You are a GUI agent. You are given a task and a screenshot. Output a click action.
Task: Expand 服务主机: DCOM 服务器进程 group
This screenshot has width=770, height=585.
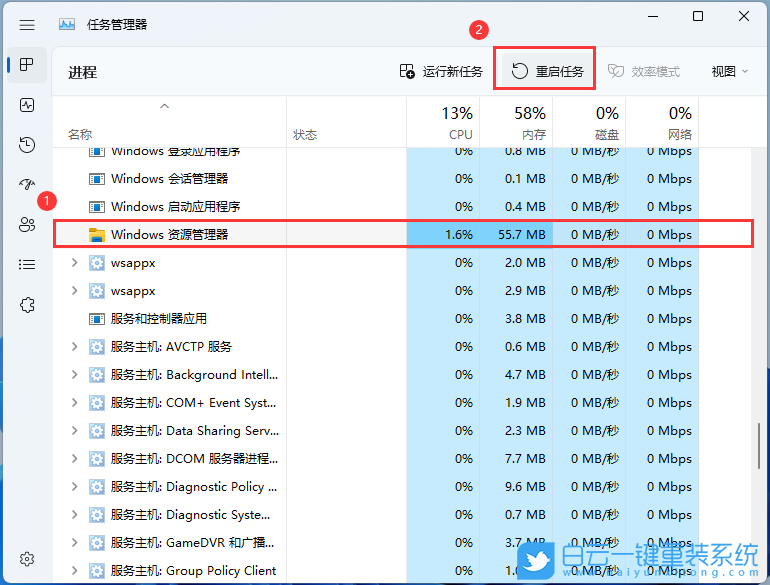click(74, 459)
